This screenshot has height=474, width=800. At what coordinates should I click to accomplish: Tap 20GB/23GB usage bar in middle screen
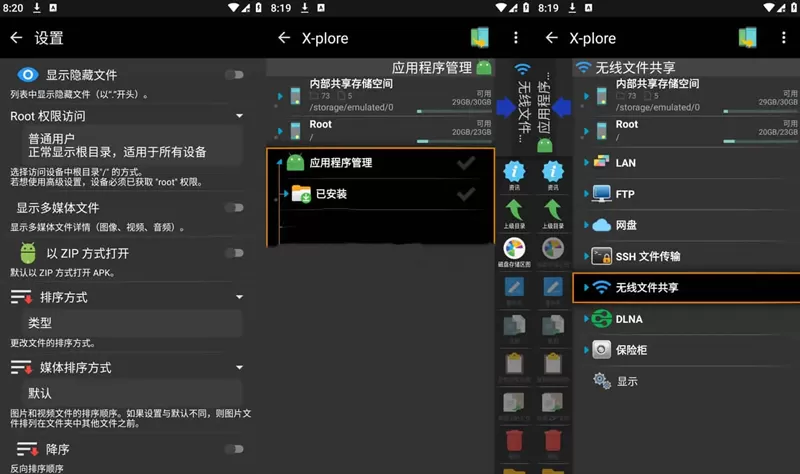tap(454, 141)
